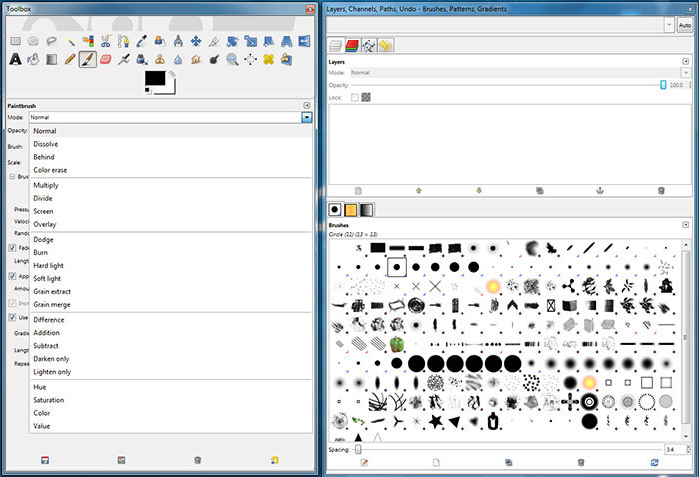Choose Saturation from the mode list
The width and height of the screenshot is (700, 477).
tap(171, 400)
